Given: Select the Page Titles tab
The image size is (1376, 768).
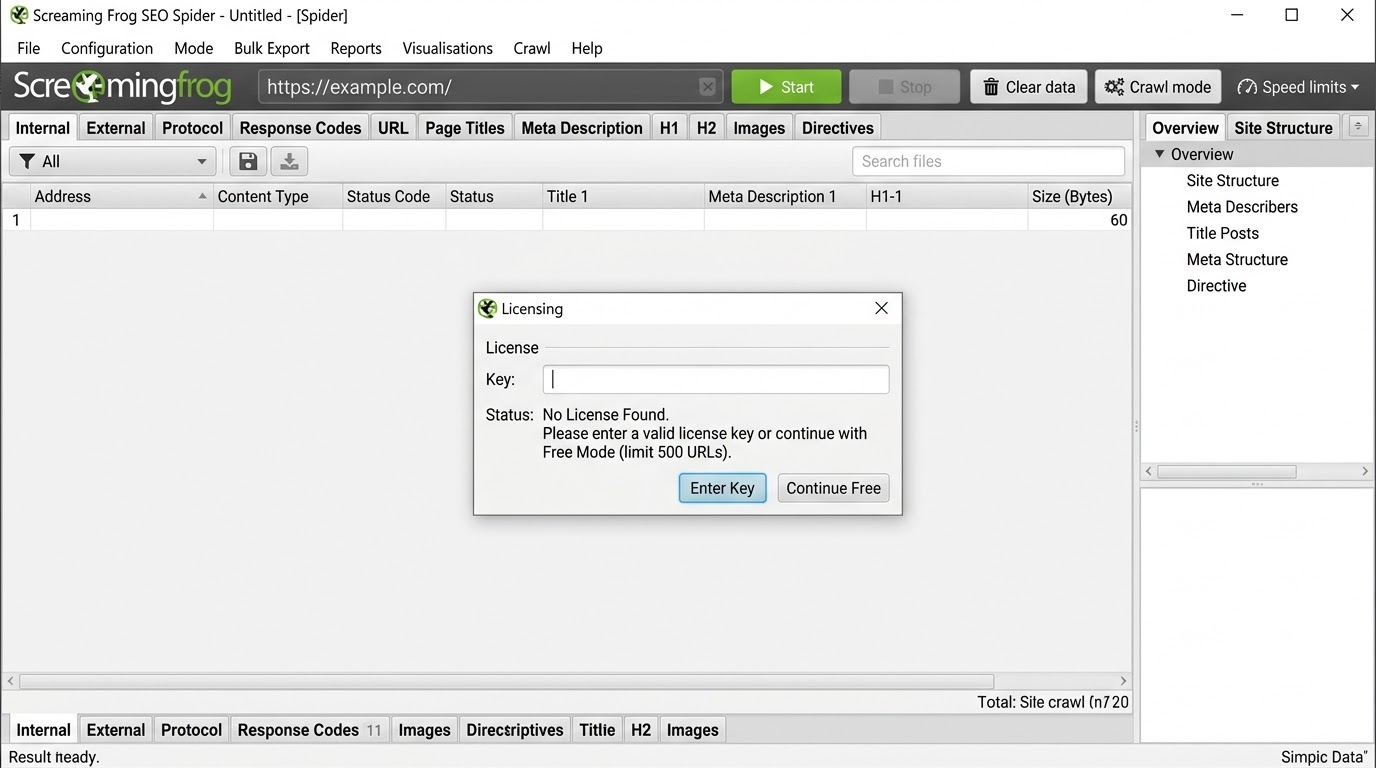Looking at the screenshot, I should point(465,127).
